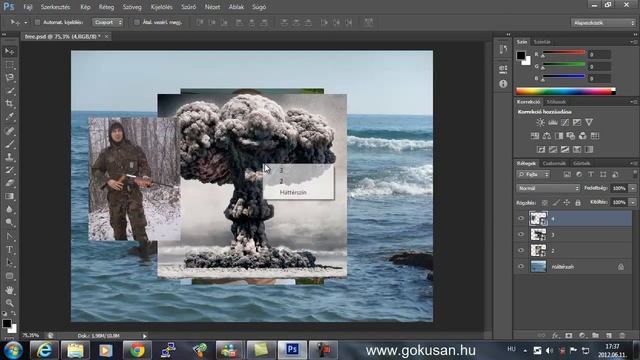Select the Lasso tool

[9, 78]
